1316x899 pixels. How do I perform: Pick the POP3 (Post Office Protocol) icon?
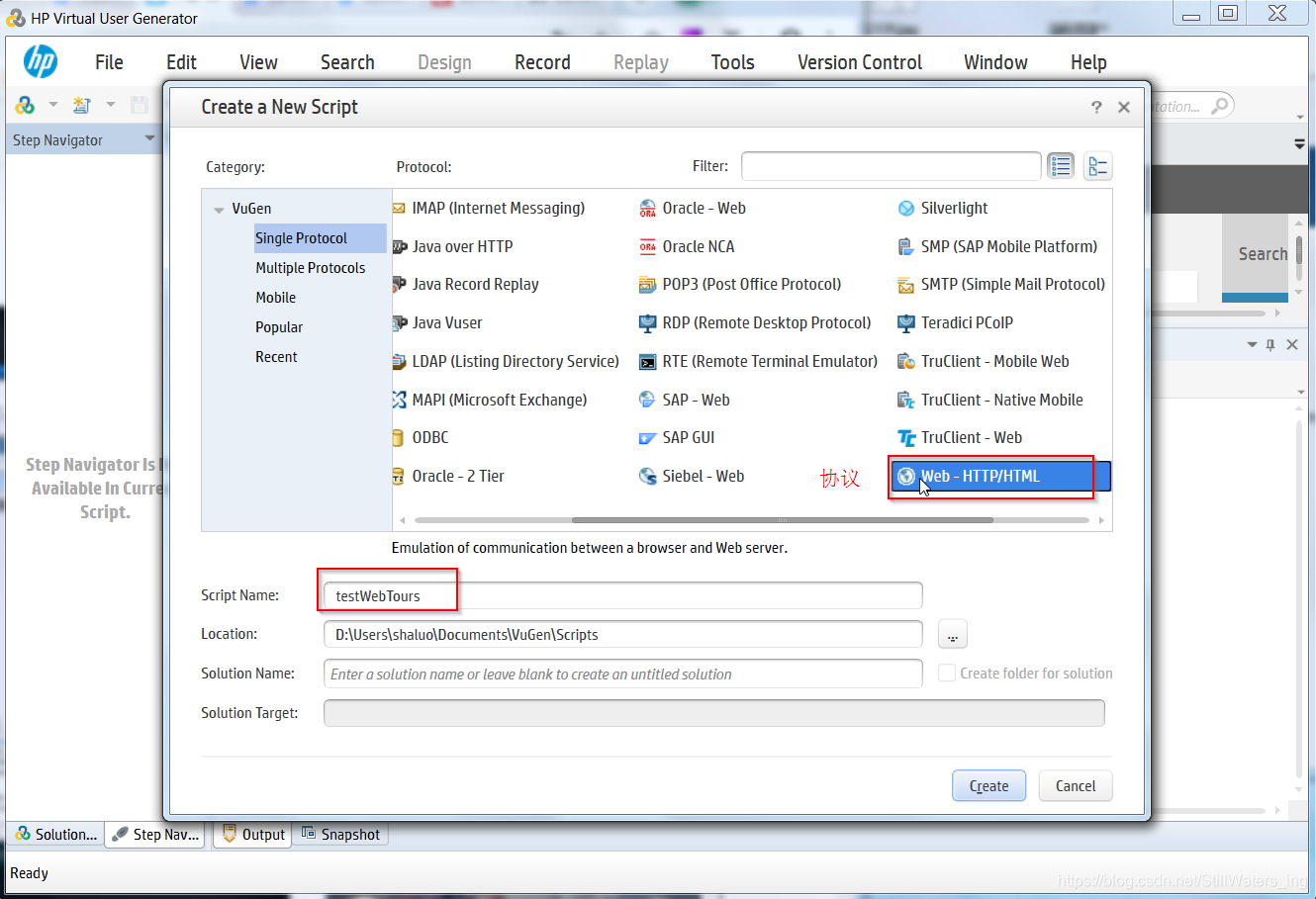click(648, 285)
